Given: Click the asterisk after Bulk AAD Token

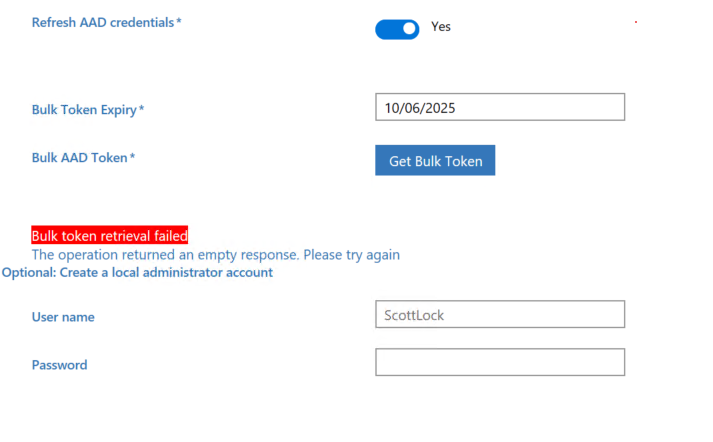Looking at the screenshot, I should click(x=132, y=156).
